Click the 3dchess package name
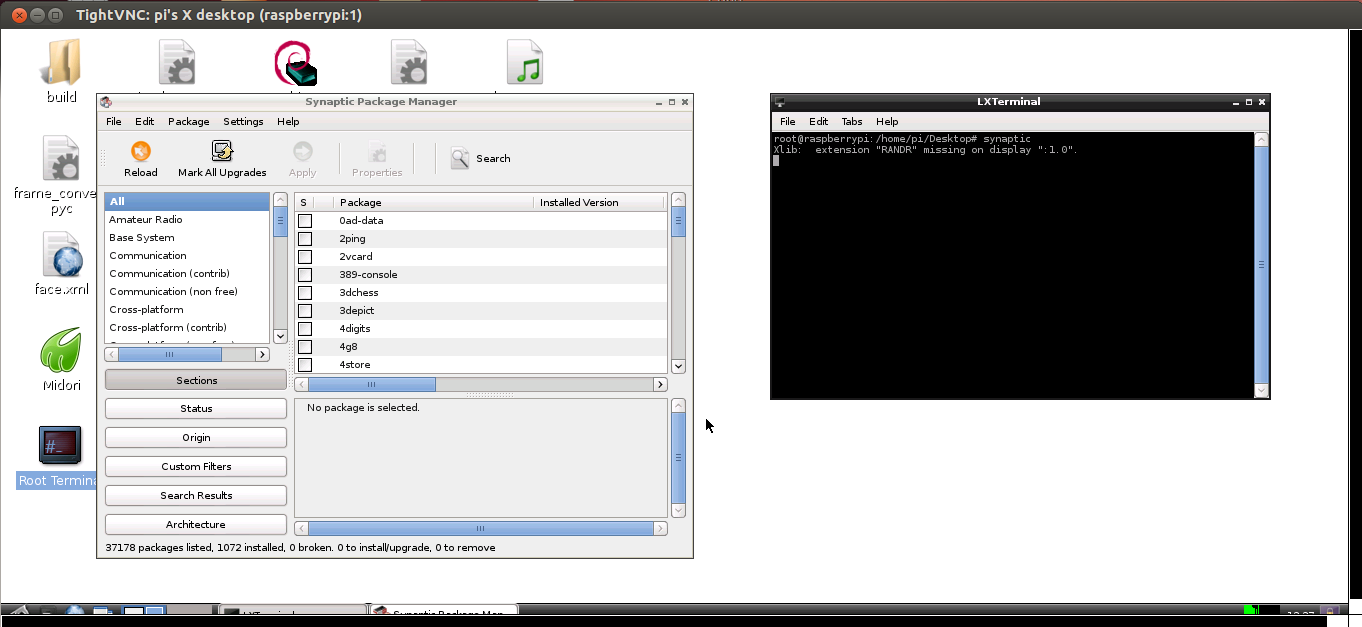 point(359,293)
